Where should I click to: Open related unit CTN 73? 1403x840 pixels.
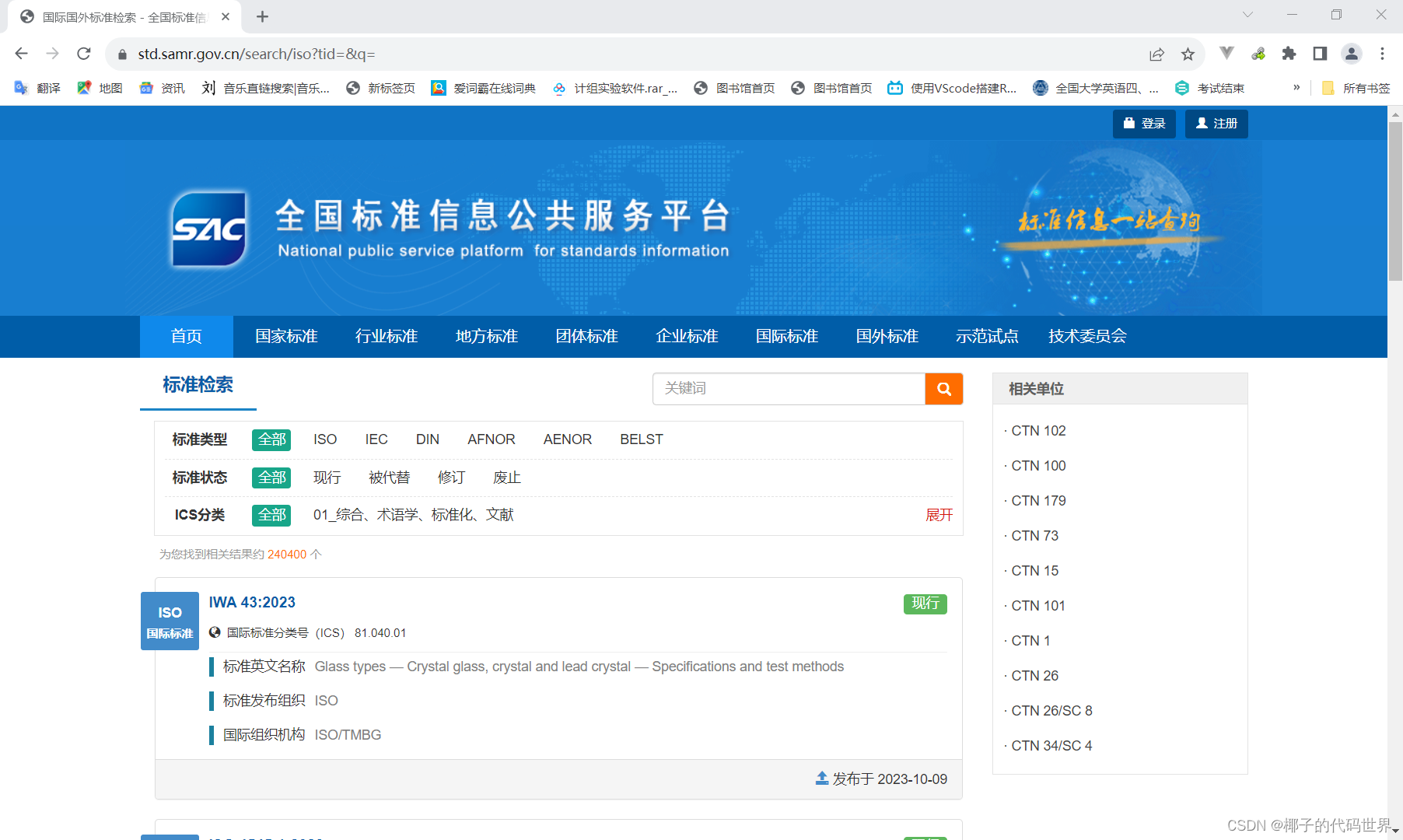[1035, 536]
